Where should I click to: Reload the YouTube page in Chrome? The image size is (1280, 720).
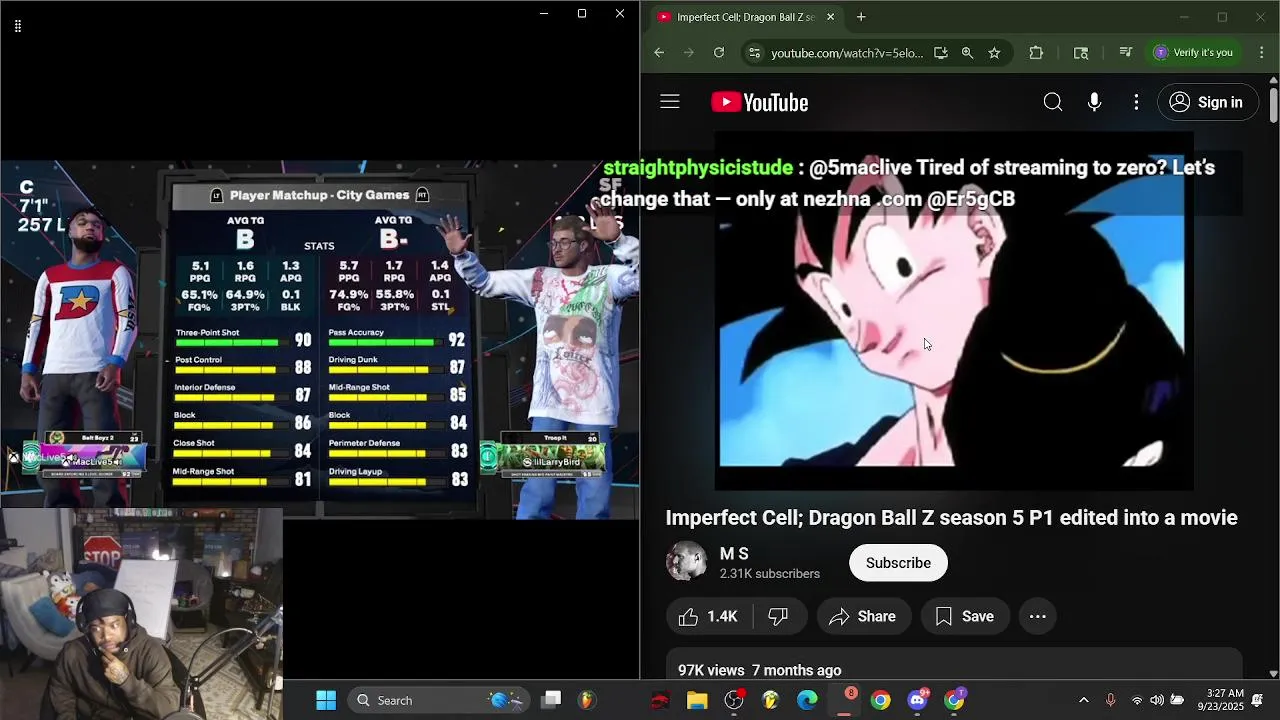tap(719, 53)
